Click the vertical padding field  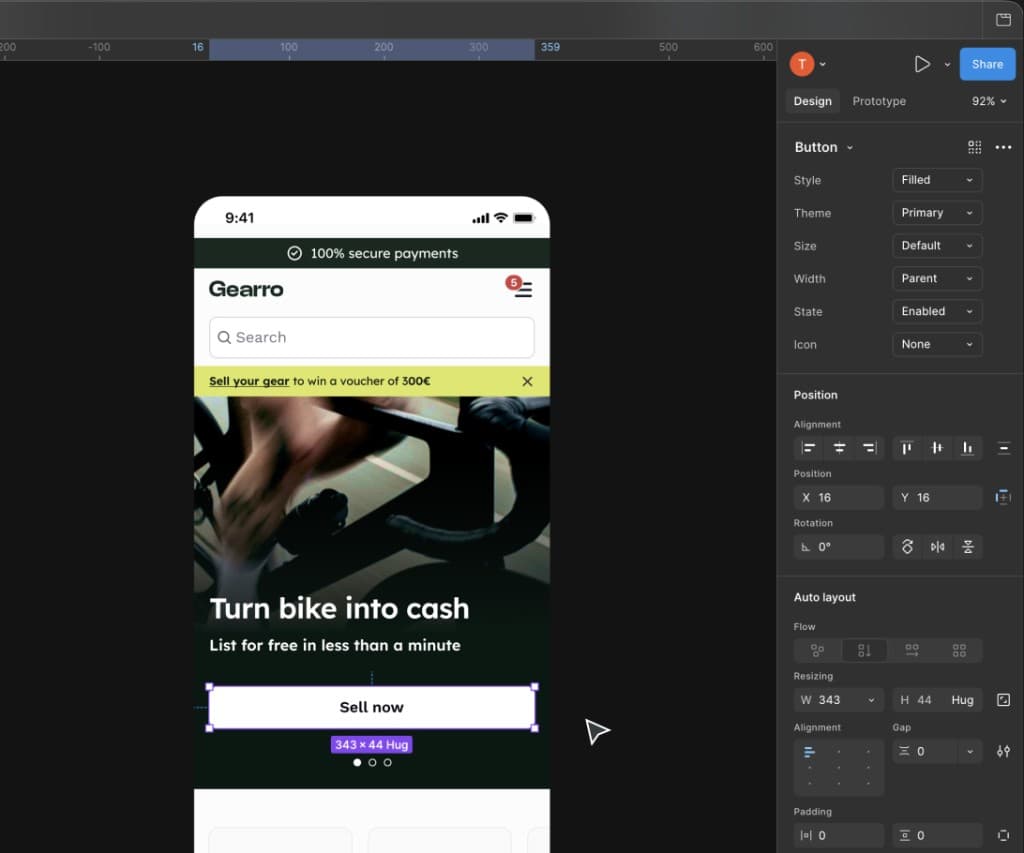pos(937,835)
